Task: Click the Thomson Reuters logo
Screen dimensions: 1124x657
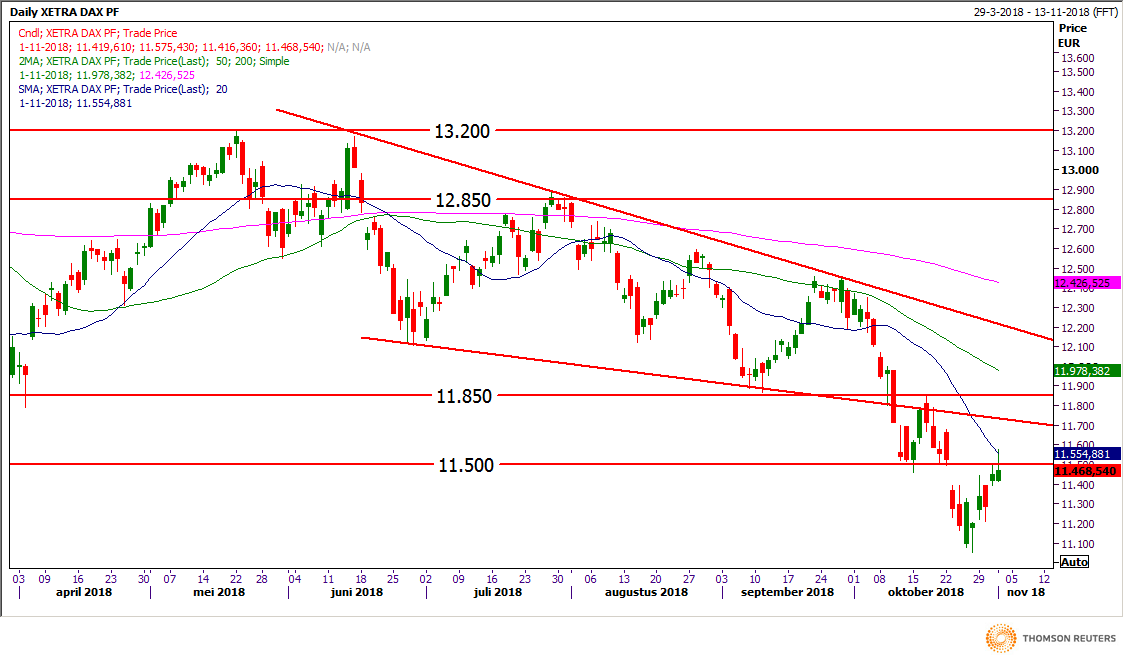Action: coord(1051,638)
